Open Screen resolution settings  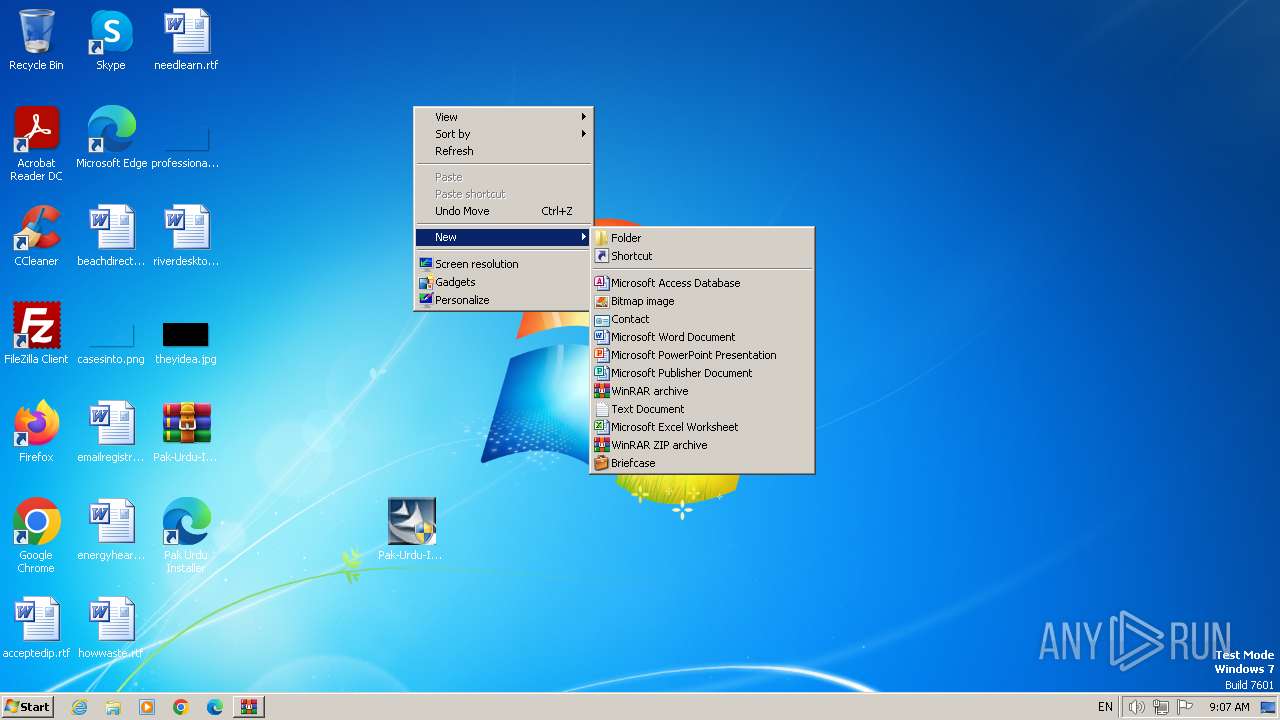[x=504, y=264]
